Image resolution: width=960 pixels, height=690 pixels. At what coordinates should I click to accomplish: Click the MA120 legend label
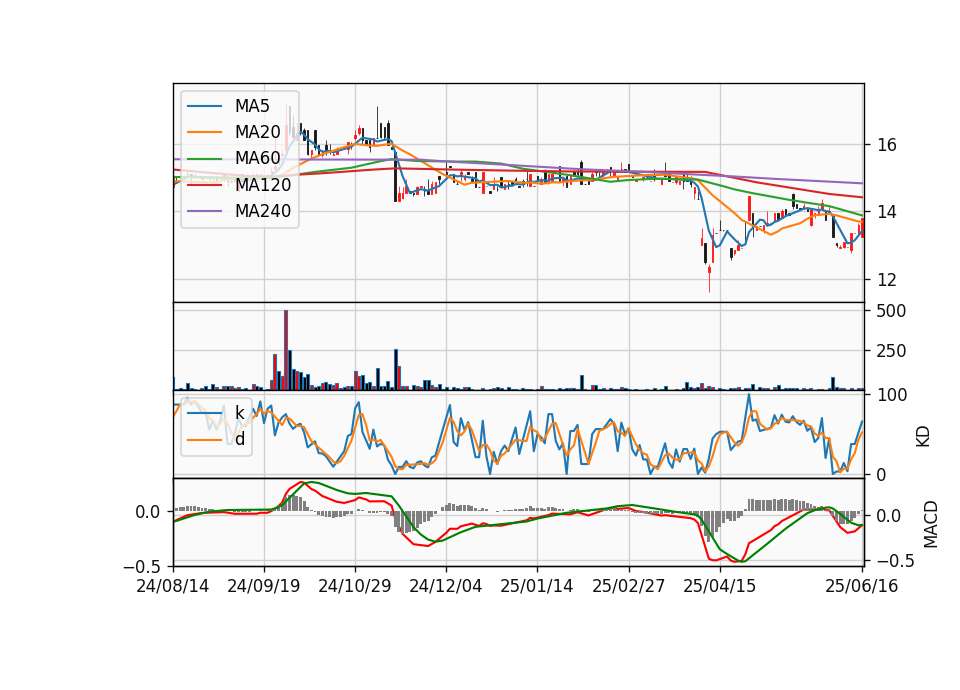pyautogui.click(x=263, y=185)
